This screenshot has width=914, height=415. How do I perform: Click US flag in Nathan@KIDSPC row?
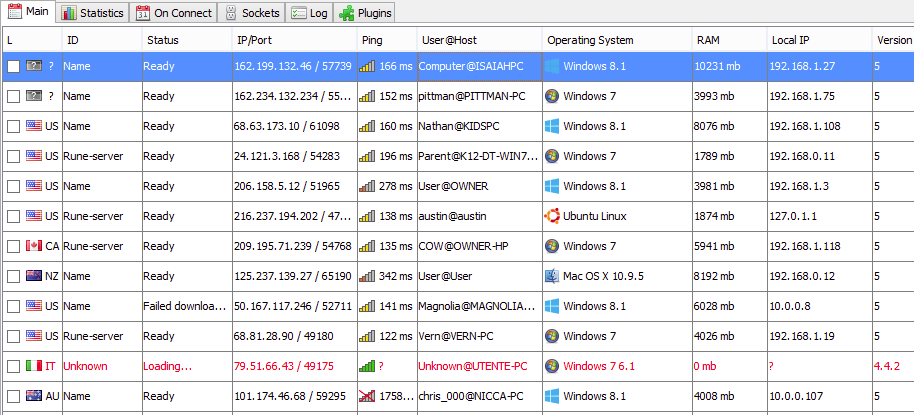pyautogui.click(x=34, y=126)
